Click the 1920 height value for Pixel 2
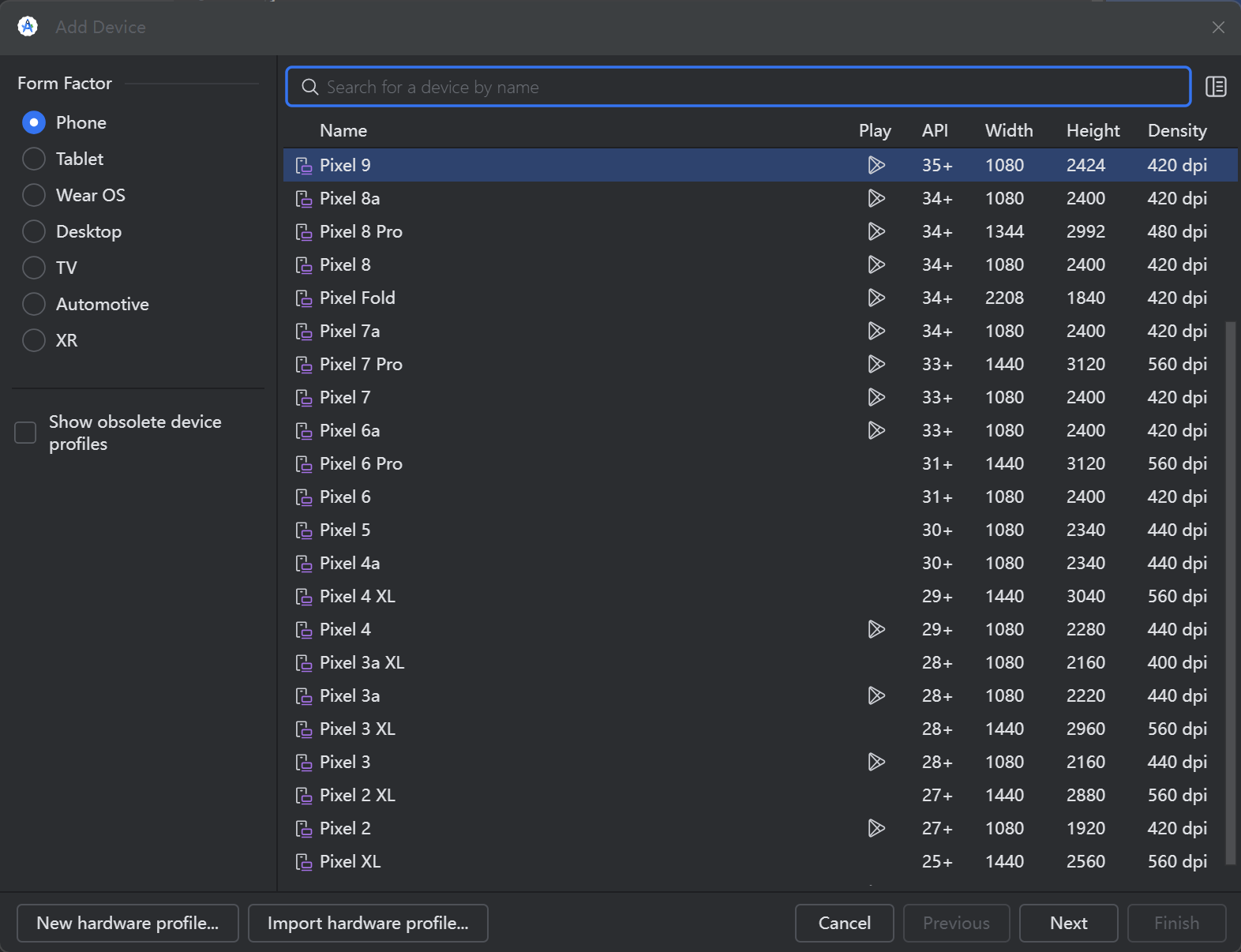This screenshot has width=1241, height=952. click(x=1085, y=828)
